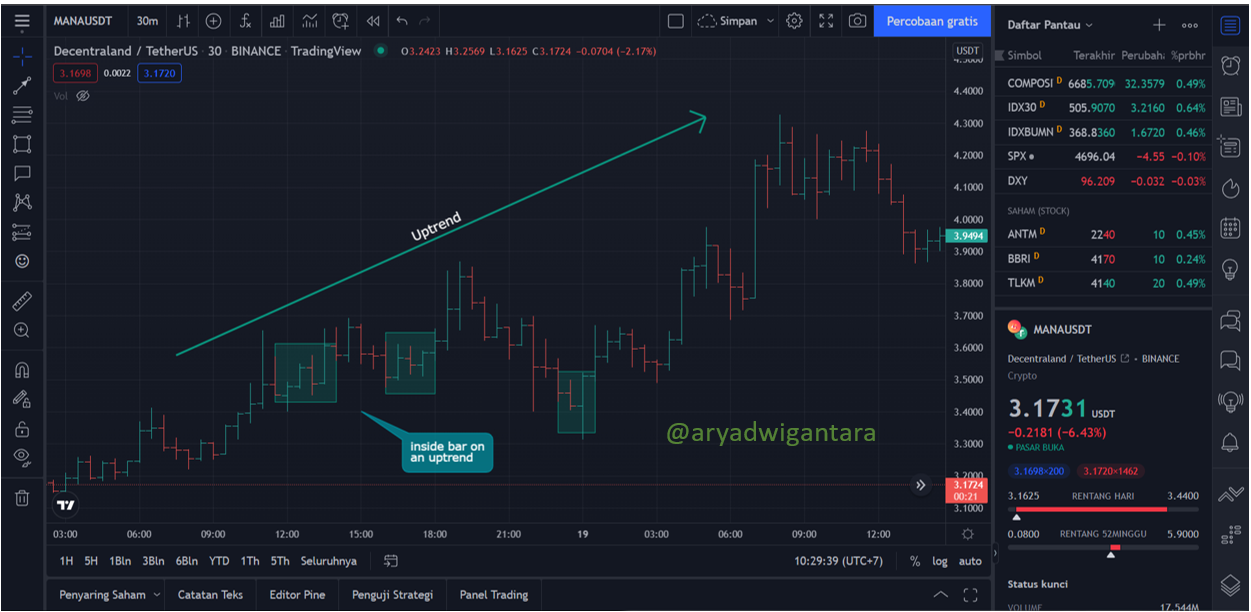Open the Fibonacci retracement tools
This screenshot has width=1251, height=612.
click(x=22, y=115)
